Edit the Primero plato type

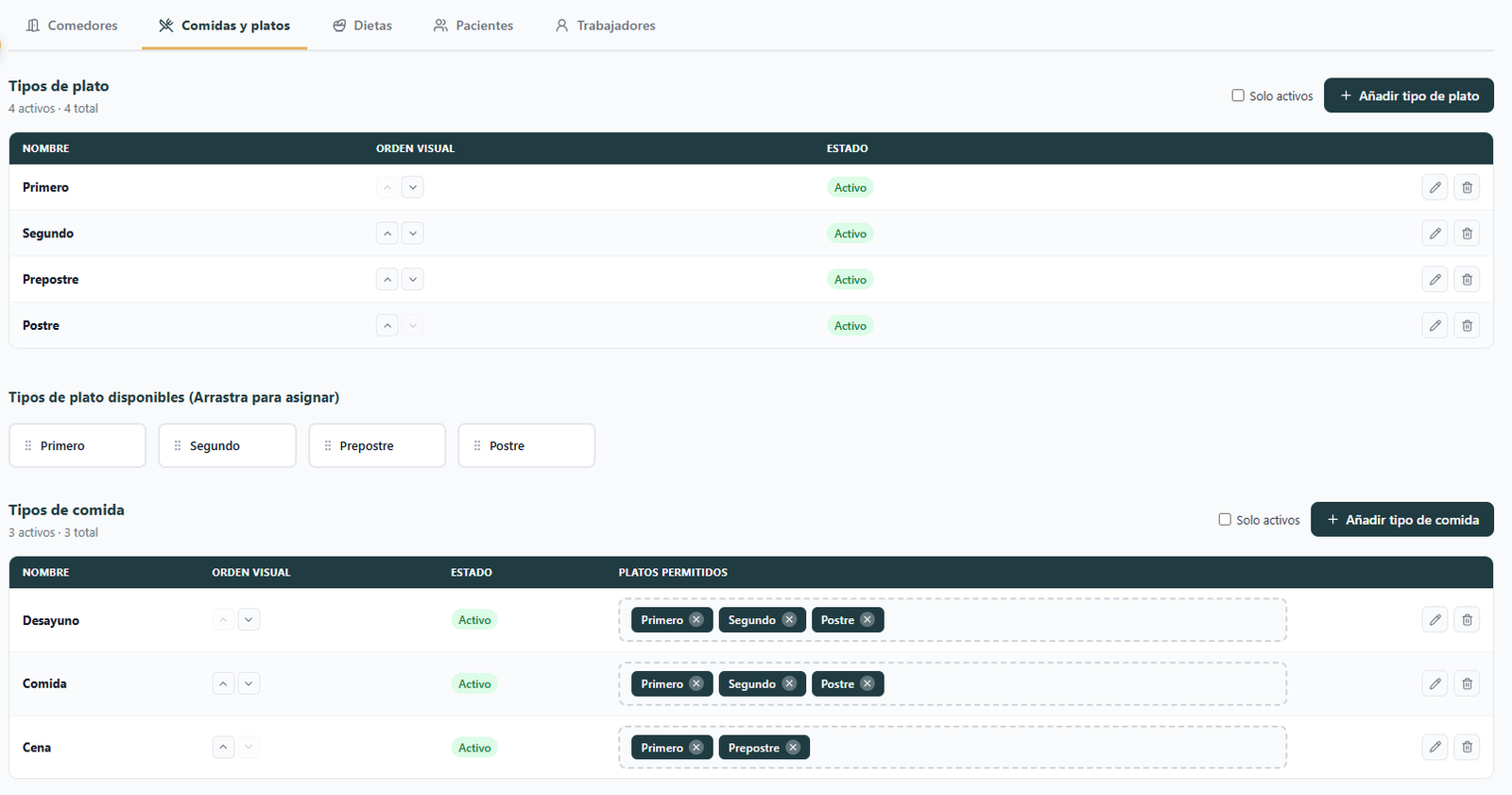pos(1435,187)
